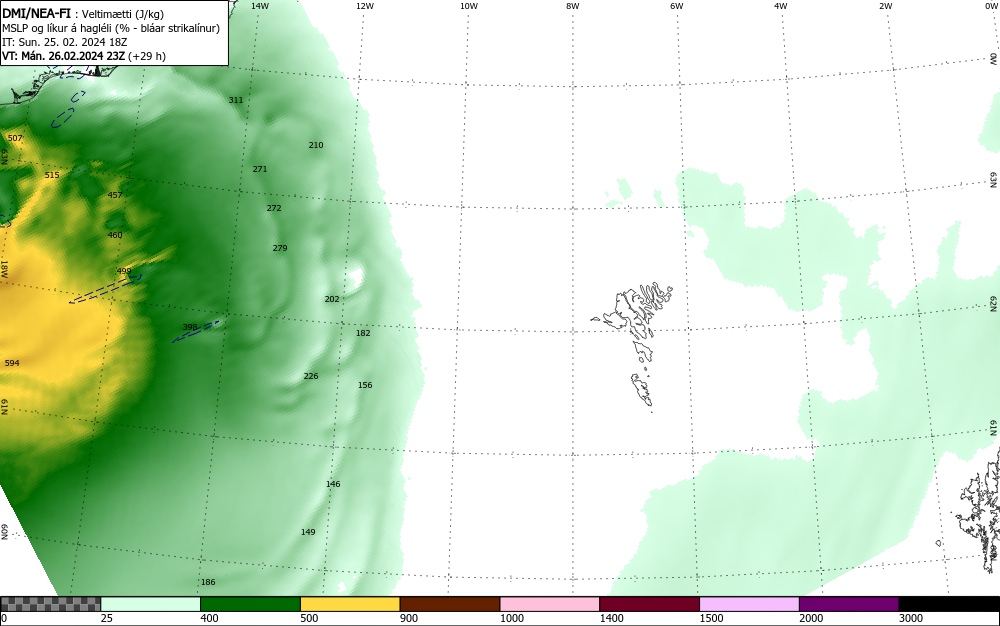Select the map value 398

click(190, 328)
